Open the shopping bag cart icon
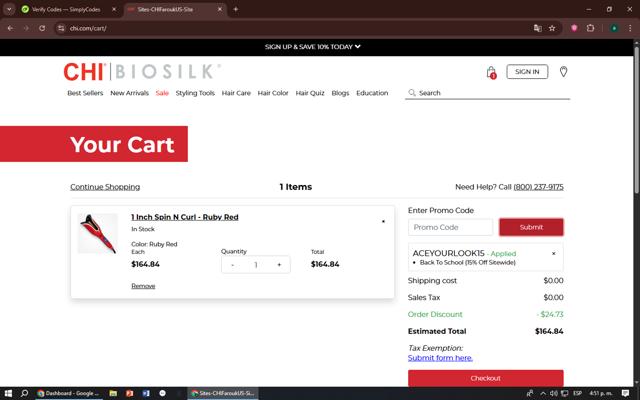The width and height of the screenshot is (640, 400). (491, 72)
